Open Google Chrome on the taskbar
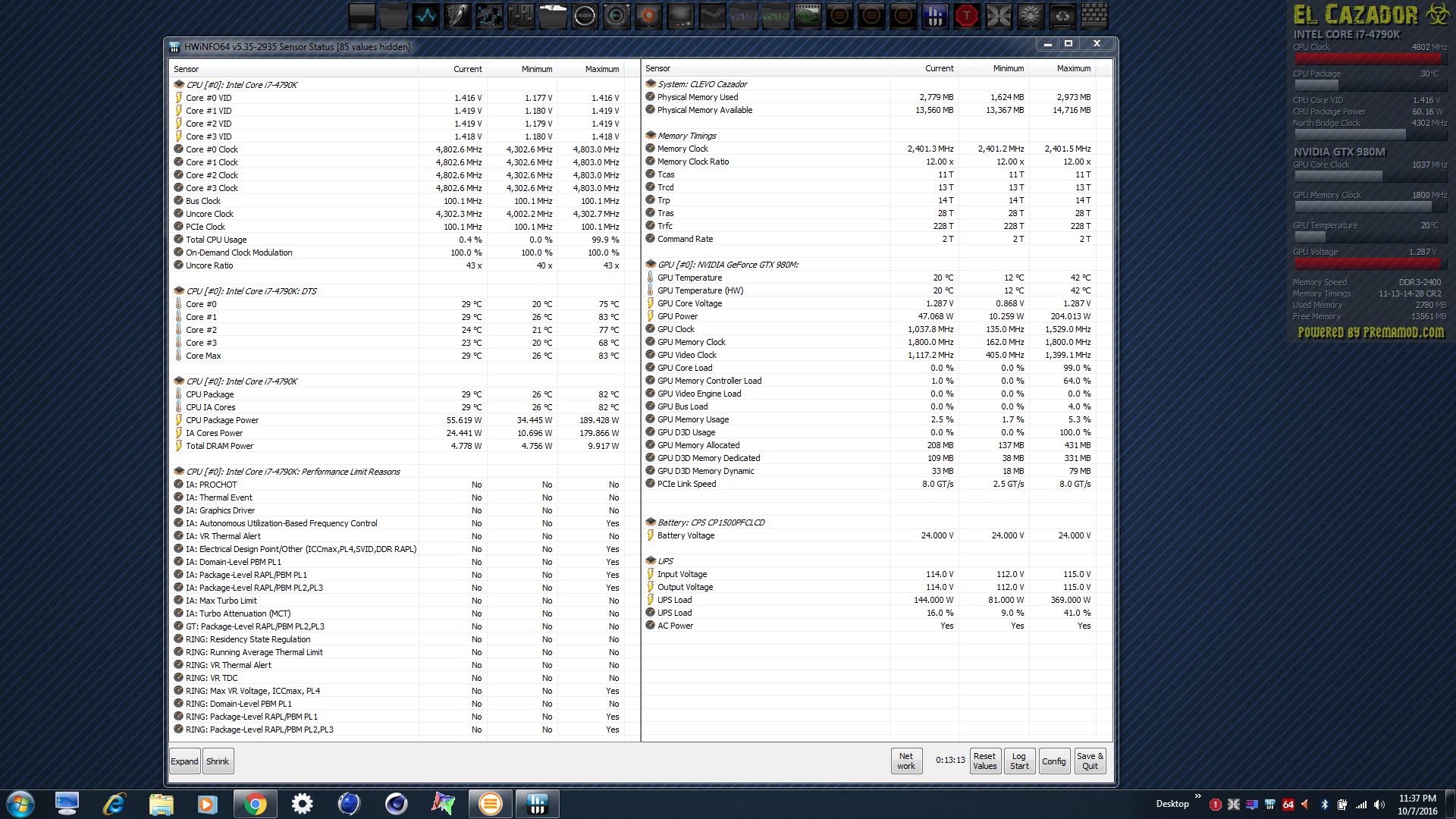Viewport: 1456px width, 819px height. pyautogui.click(x=255, y=804)
